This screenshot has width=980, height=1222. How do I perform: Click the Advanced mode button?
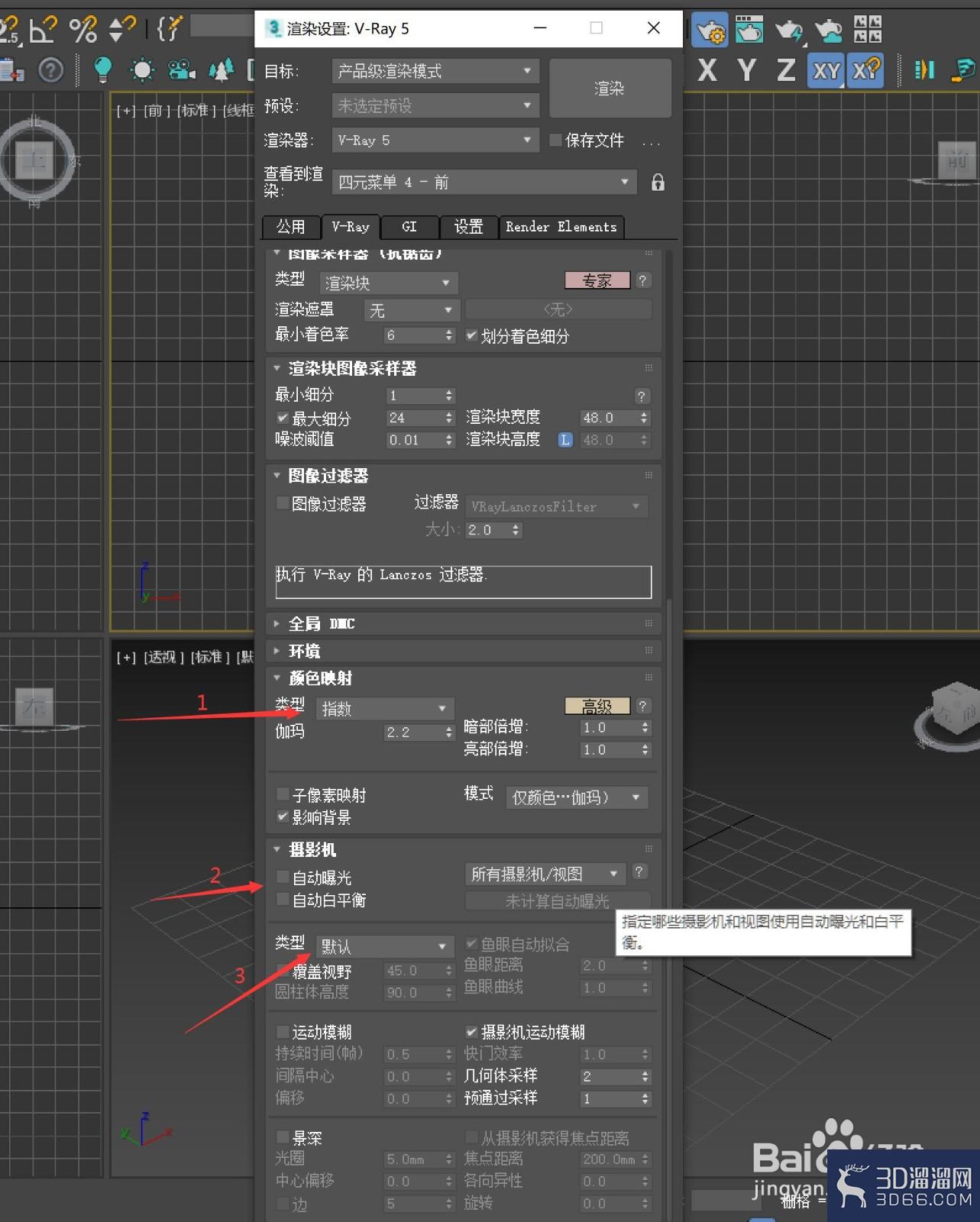[597, 706]
